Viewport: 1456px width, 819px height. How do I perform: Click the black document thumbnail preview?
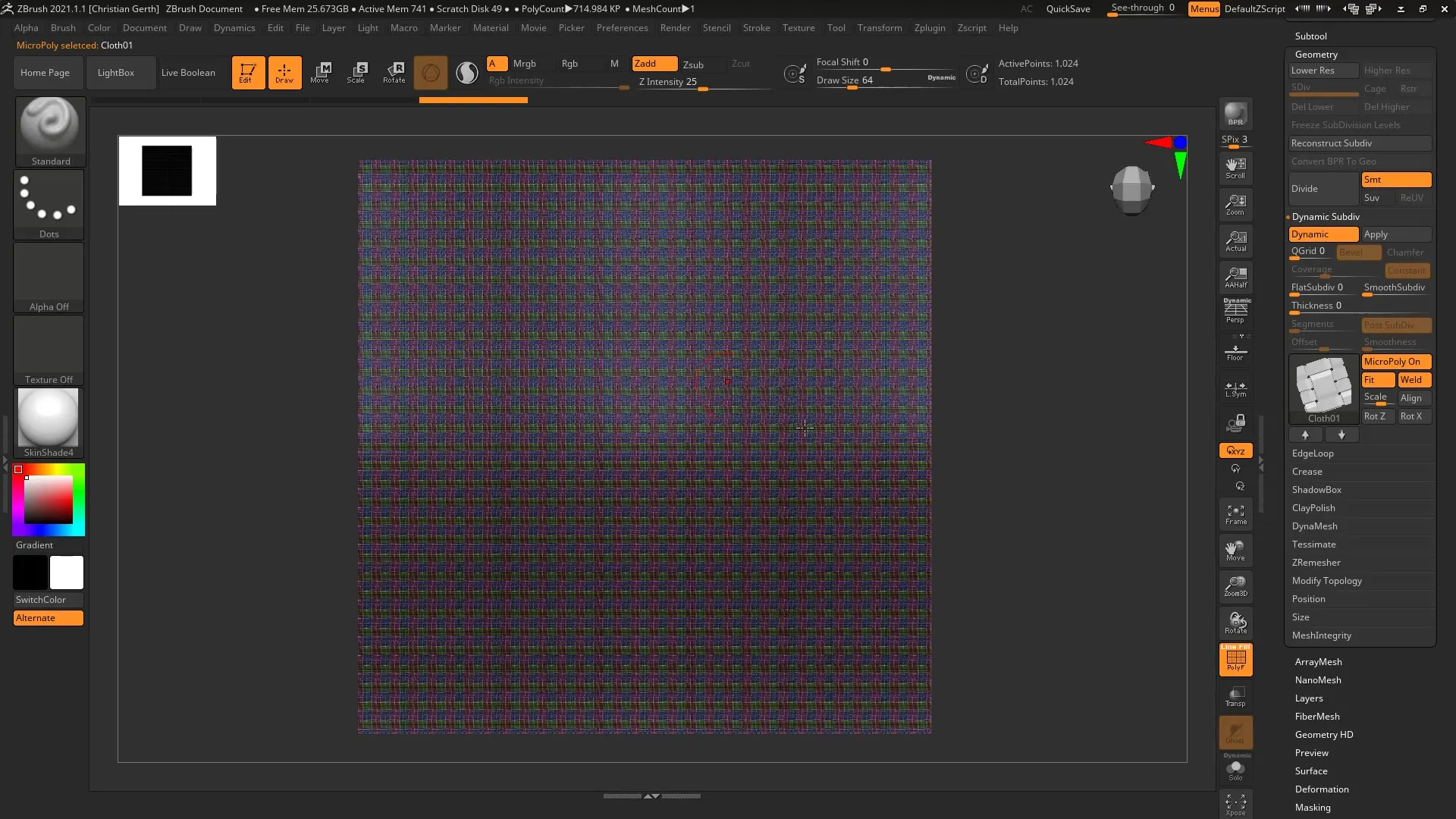click(168, 171)
